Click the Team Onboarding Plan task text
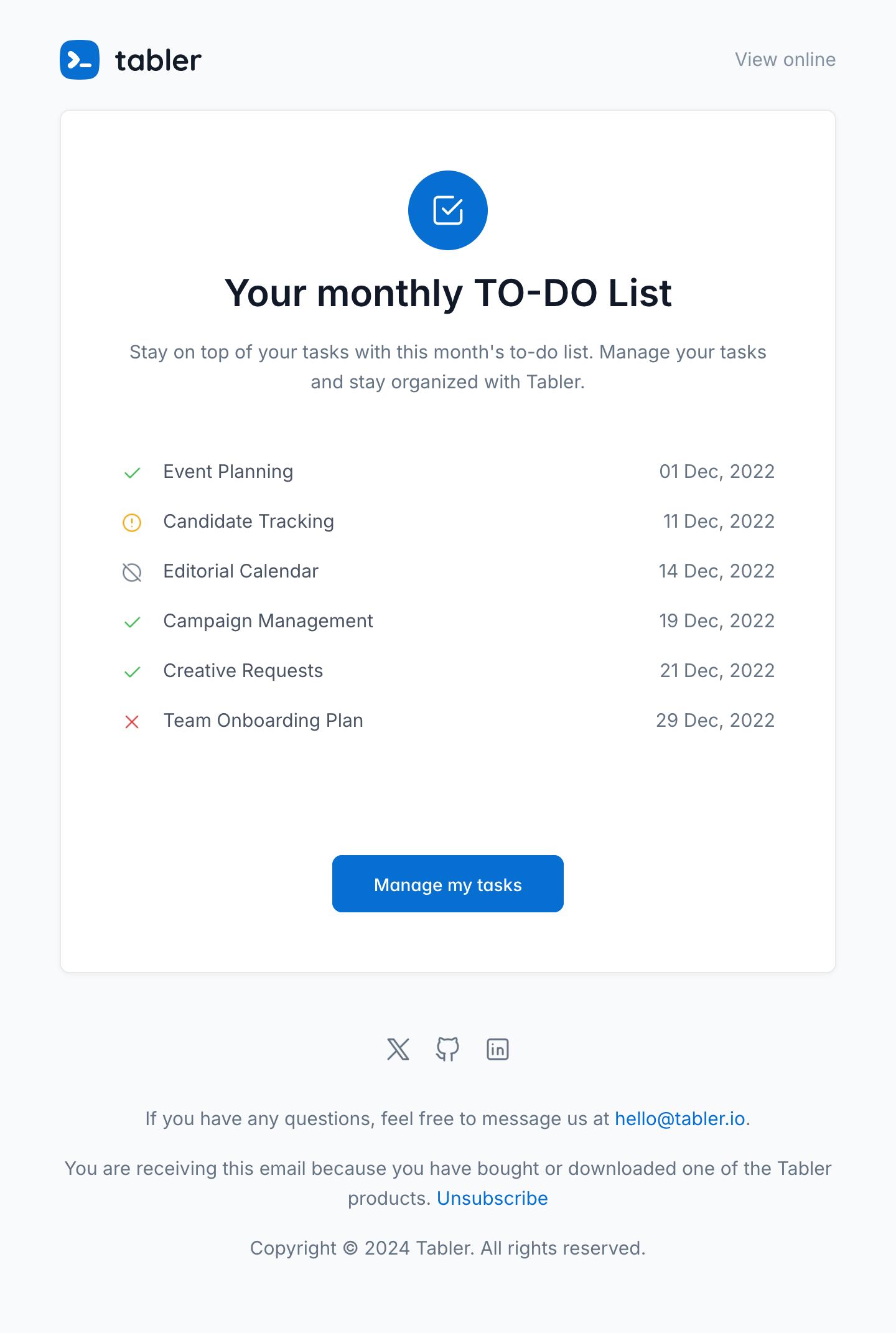Viewport: 896px width, 1333px height. 263,721
